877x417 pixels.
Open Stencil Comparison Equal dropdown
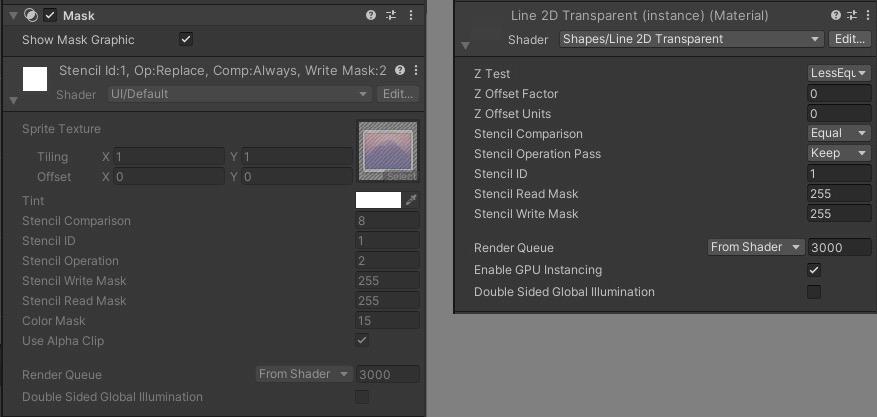coord(839,133)
